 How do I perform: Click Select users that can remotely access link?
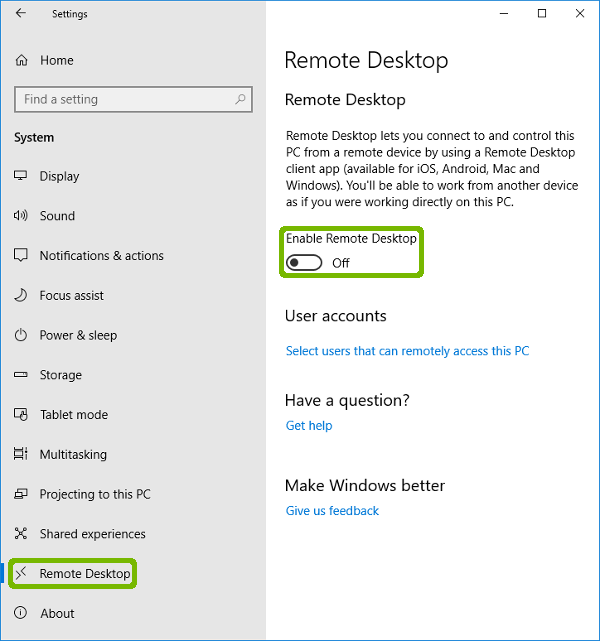pyautogui.click(x=407, y=351)
